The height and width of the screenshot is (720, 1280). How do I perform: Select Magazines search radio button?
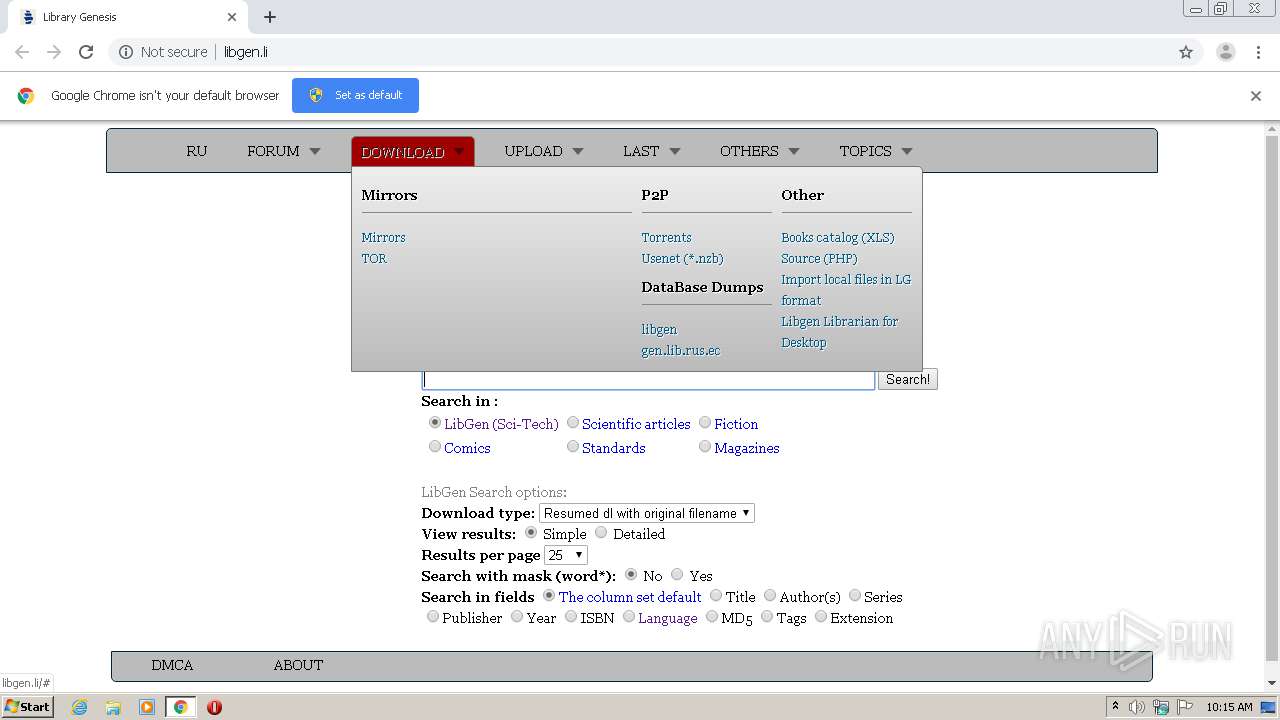(705, 447)
